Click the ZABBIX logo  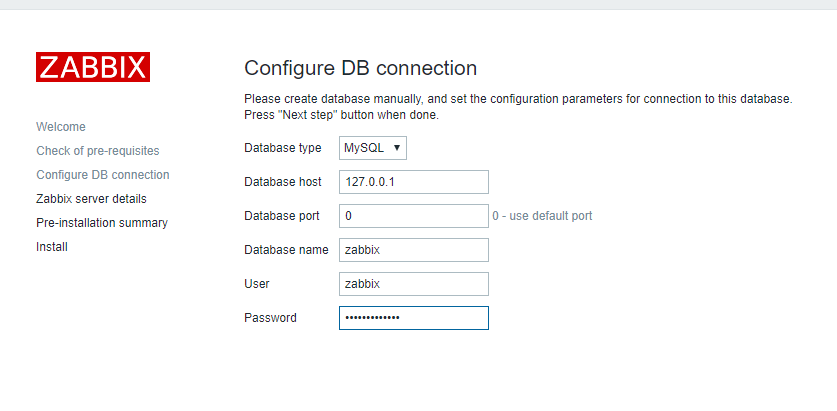[93, 67]
